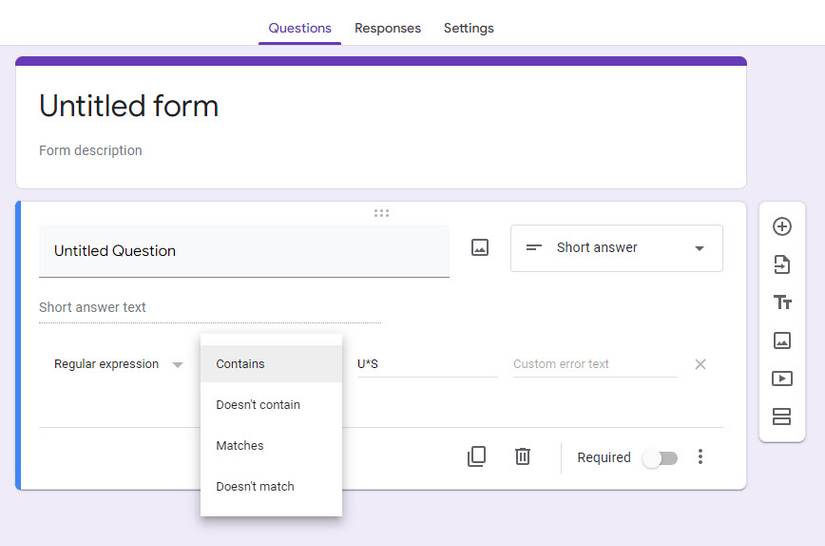
Task: Choose Doesn't contain from the list
Action: [258, 405]
